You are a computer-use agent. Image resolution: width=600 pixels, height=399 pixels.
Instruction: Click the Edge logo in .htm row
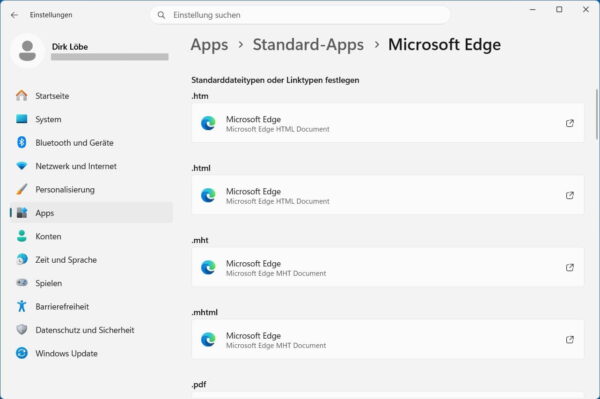point(208,123)
